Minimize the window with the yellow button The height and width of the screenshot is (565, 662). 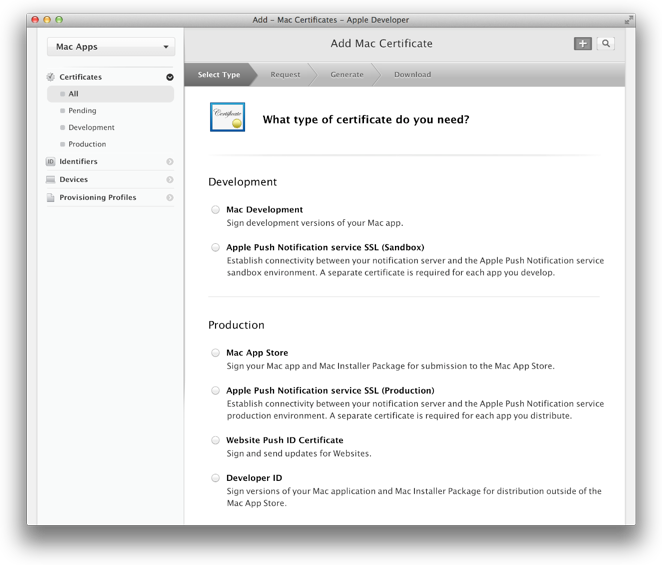[x=47, y=19]
